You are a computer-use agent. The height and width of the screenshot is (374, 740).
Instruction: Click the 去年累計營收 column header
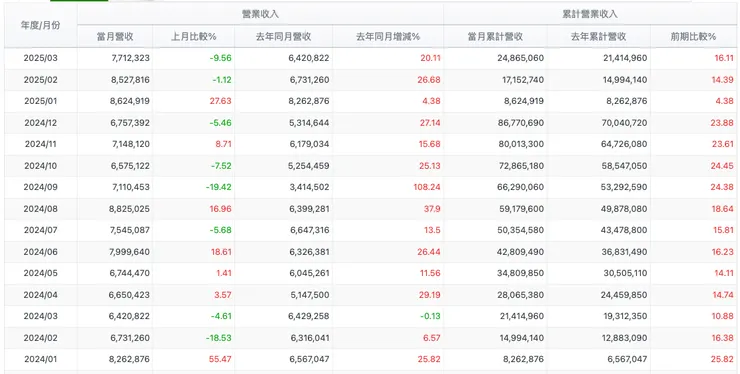[x=598, y=36]
